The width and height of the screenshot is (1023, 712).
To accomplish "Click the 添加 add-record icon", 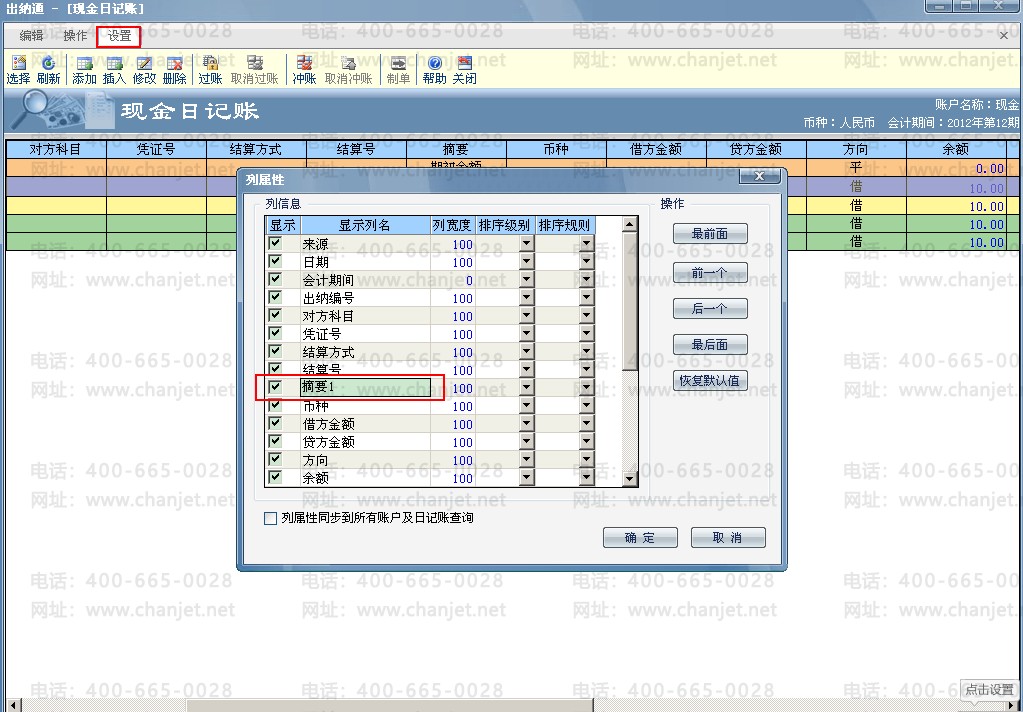I will point(84,70).
